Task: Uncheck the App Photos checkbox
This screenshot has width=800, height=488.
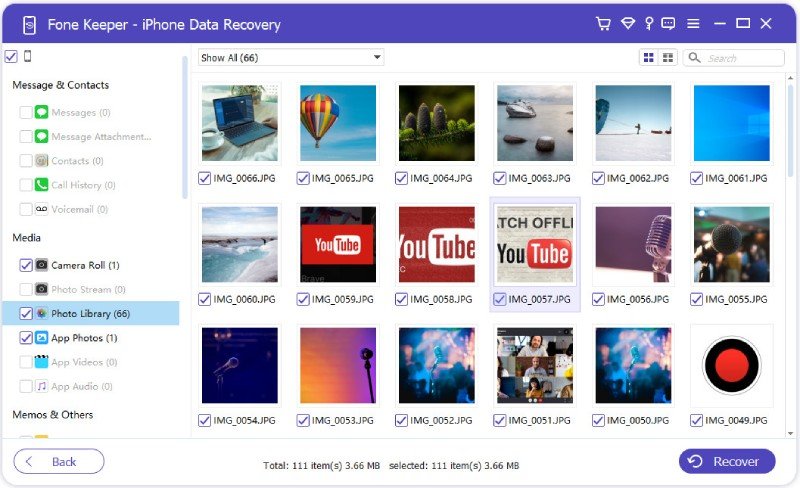Action: (x=26, y=338)
